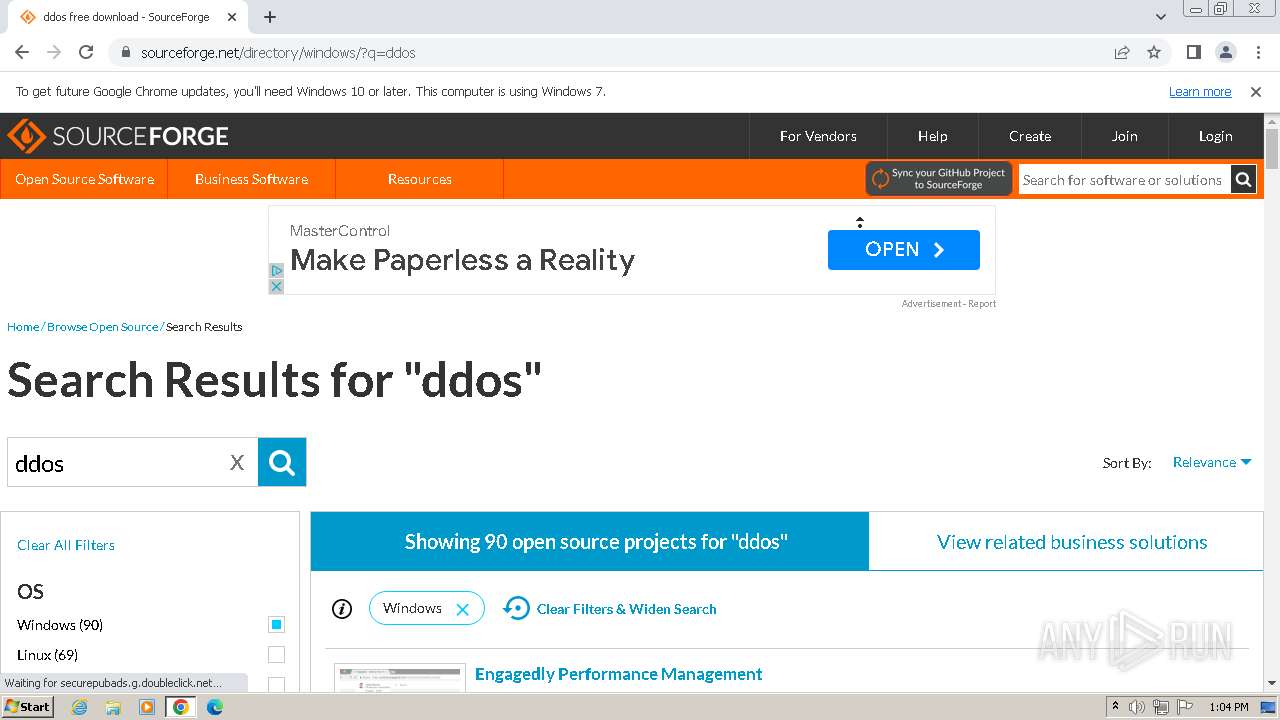
Task: Click the info circle icon
Action: [342, 609]
